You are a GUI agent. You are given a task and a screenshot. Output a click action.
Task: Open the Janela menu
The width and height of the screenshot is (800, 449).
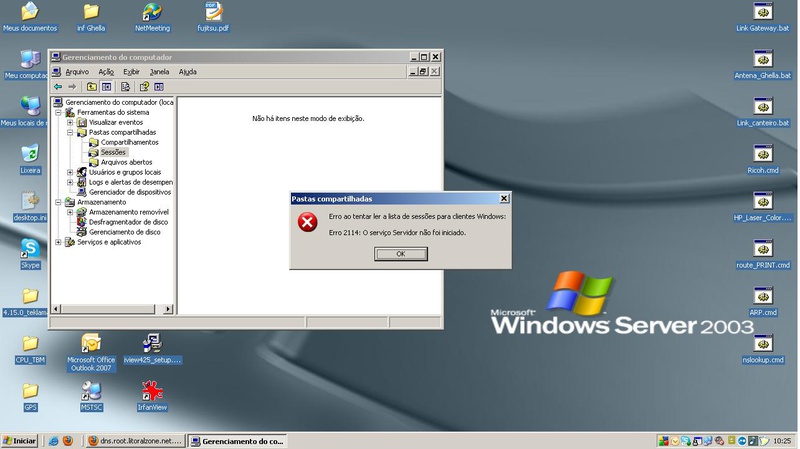coord(159,72)
